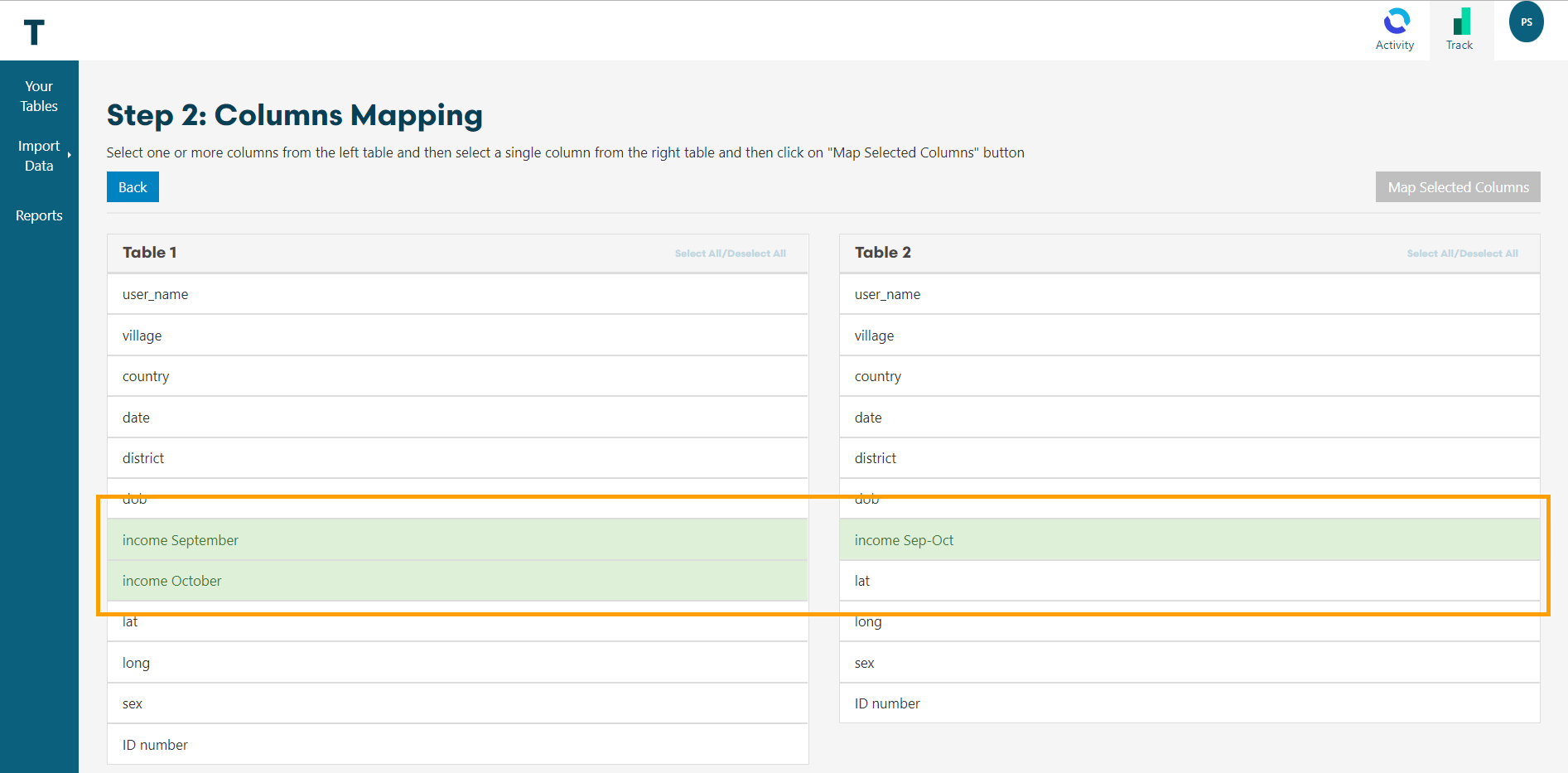Deselect income October in Table 1
This screenshot has height=773, width=1568.
click(x=457, y=581)
